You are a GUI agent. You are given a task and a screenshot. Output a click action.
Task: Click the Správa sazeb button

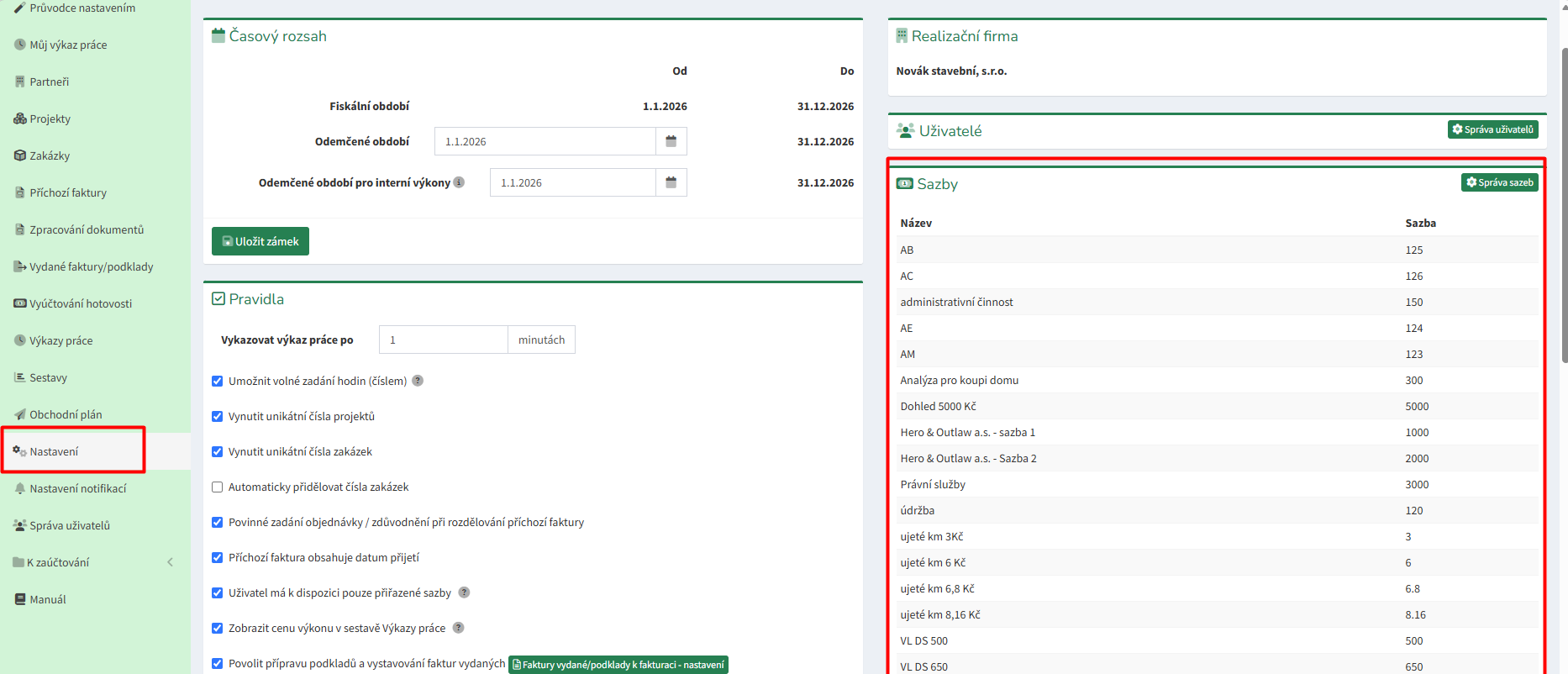click(1500, 182)
